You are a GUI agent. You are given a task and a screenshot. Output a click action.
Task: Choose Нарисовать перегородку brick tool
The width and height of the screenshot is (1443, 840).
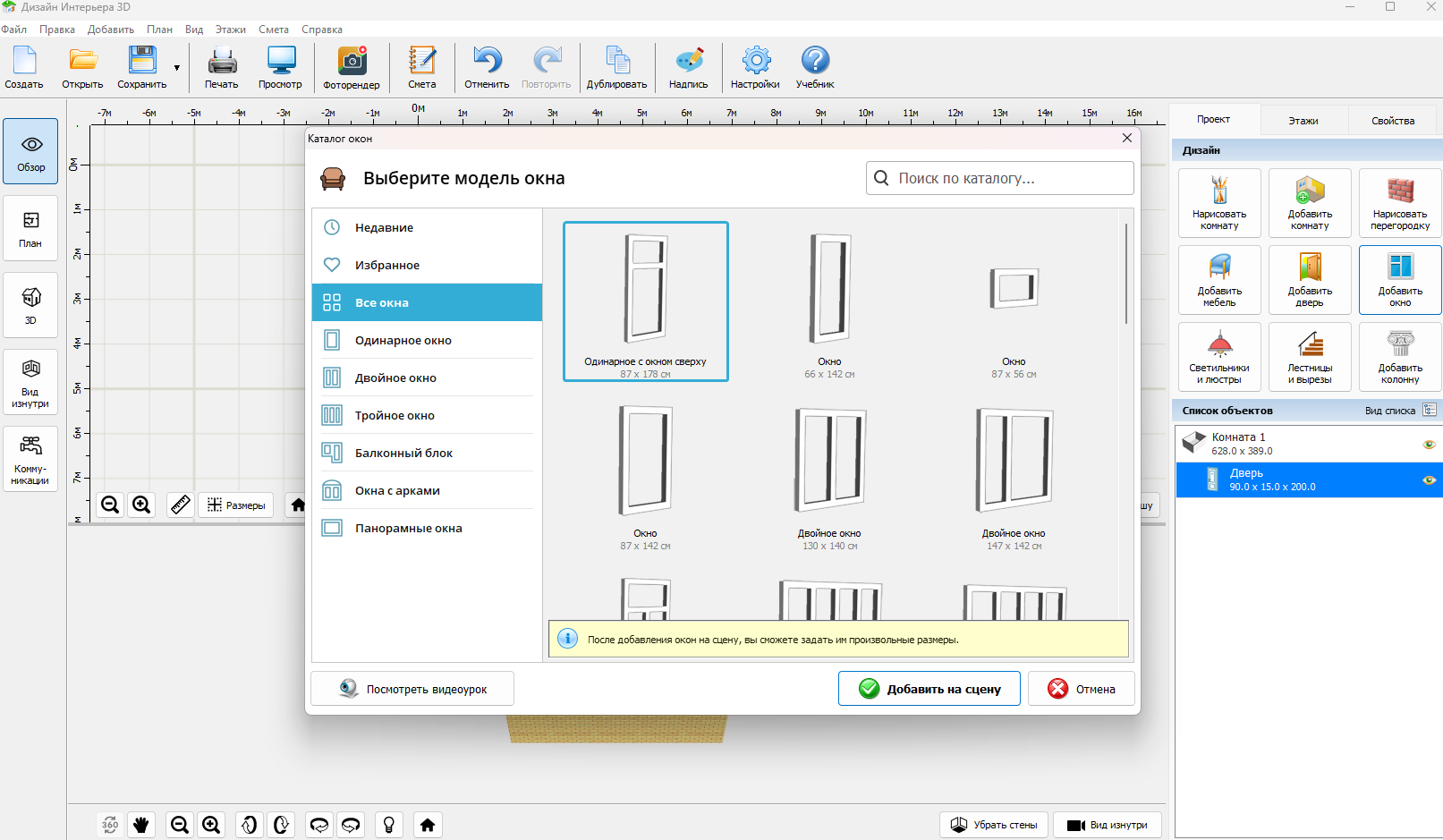coord(1400,203)
